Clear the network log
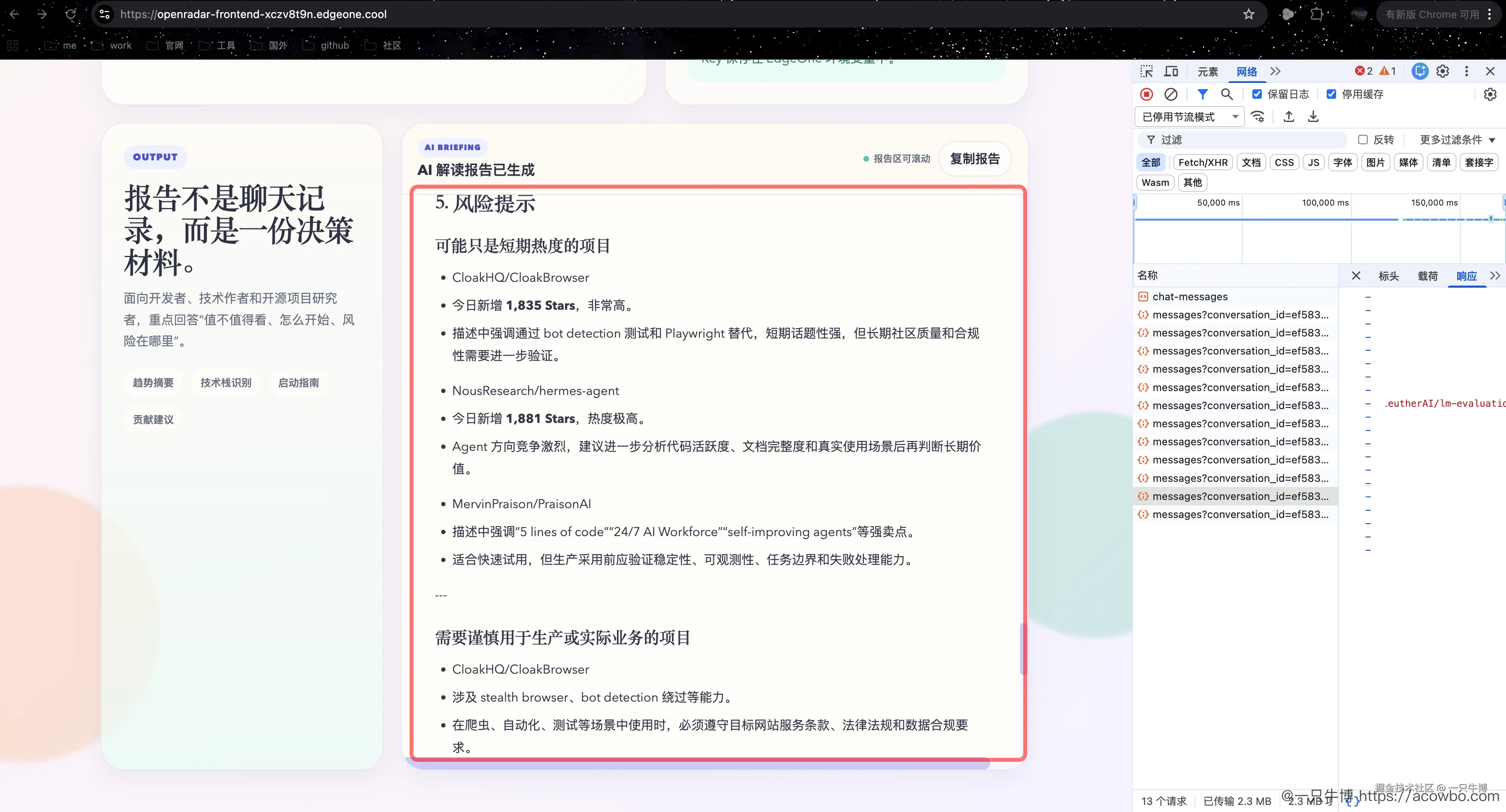The height and width of the screenshot is (812, 1506). click(x=1171, y=94)
